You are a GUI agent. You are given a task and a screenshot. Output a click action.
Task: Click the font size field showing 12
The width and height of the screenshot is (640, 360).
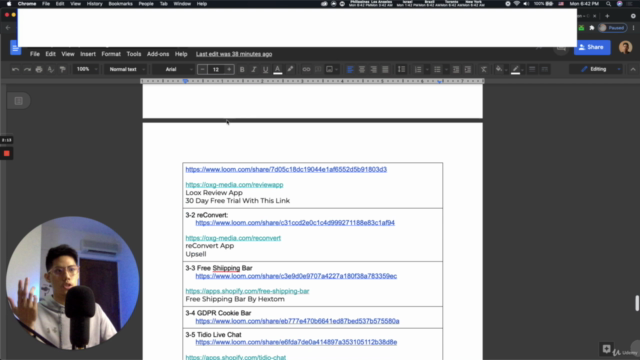(216, 69)
